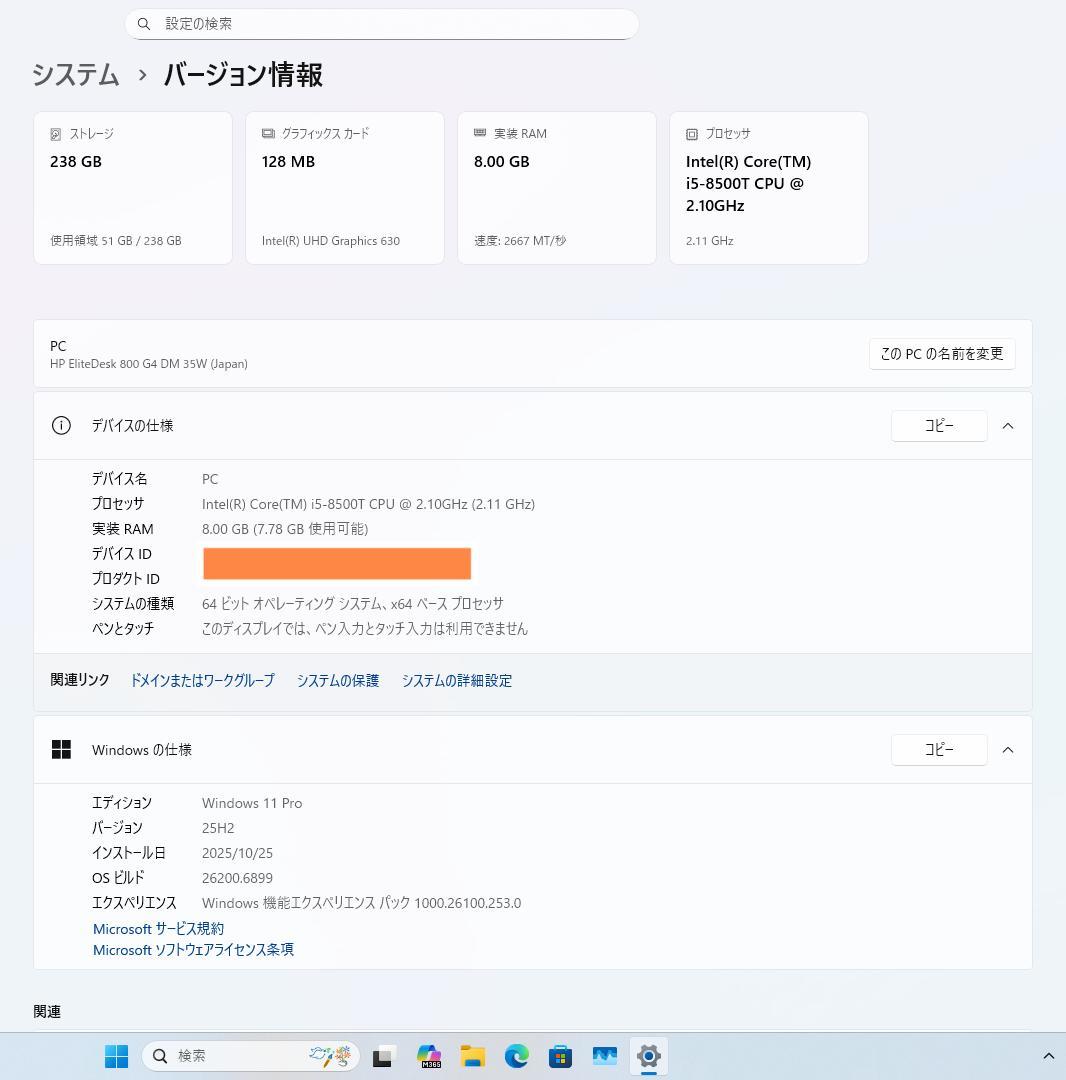Image resolution: width=1066 pixels, height=1080 pixels.
Task: Click the graphics card icon above 128 MB
Action: pos(268,133)
